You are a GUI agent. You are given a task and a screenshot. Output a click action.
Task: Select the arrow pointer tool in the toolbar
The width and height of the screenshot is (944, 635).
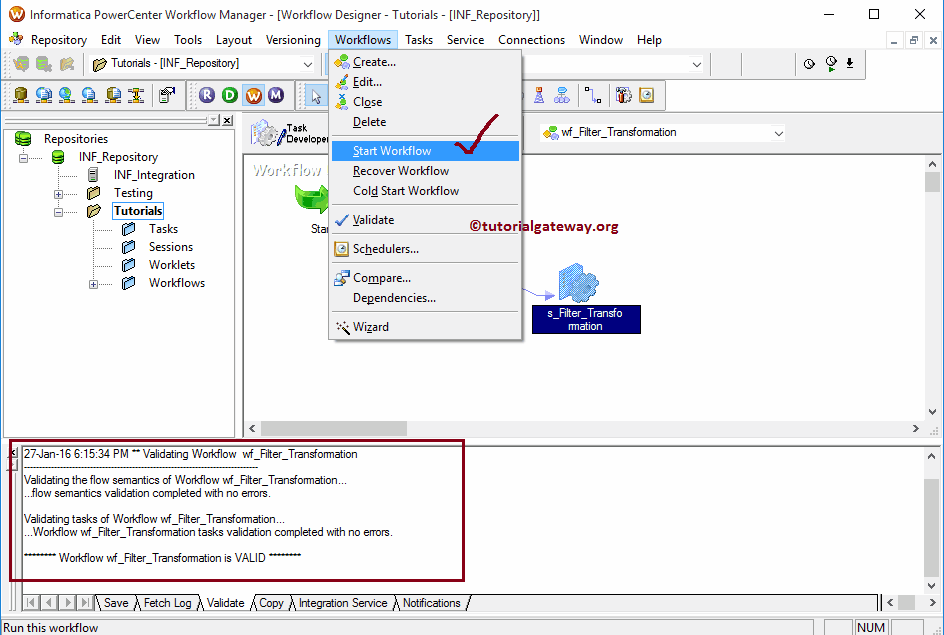coord(314,95)
